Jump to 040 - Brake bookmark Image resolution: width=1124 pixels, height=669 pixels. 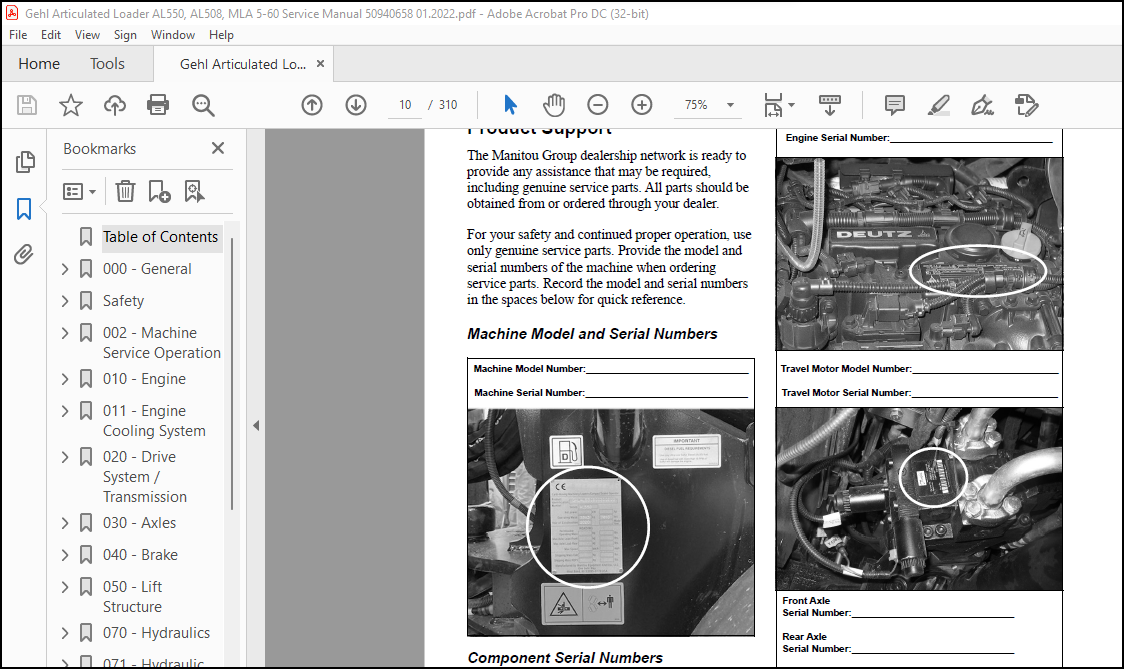pyautogui.click(x=140, y=555)
